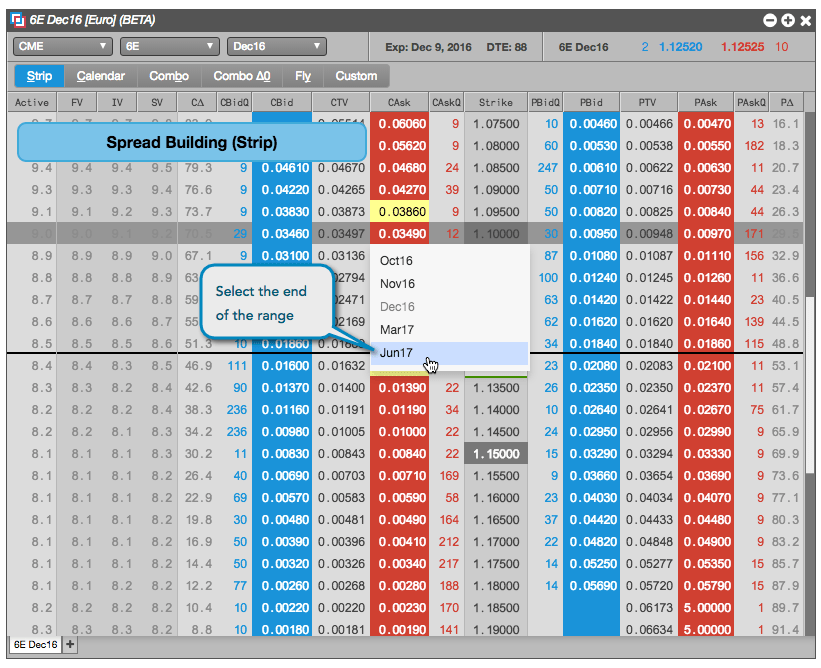Choose Mar17 from the expiry list
The height and width of the screenshot is (668, 821).
pos(449,330)
